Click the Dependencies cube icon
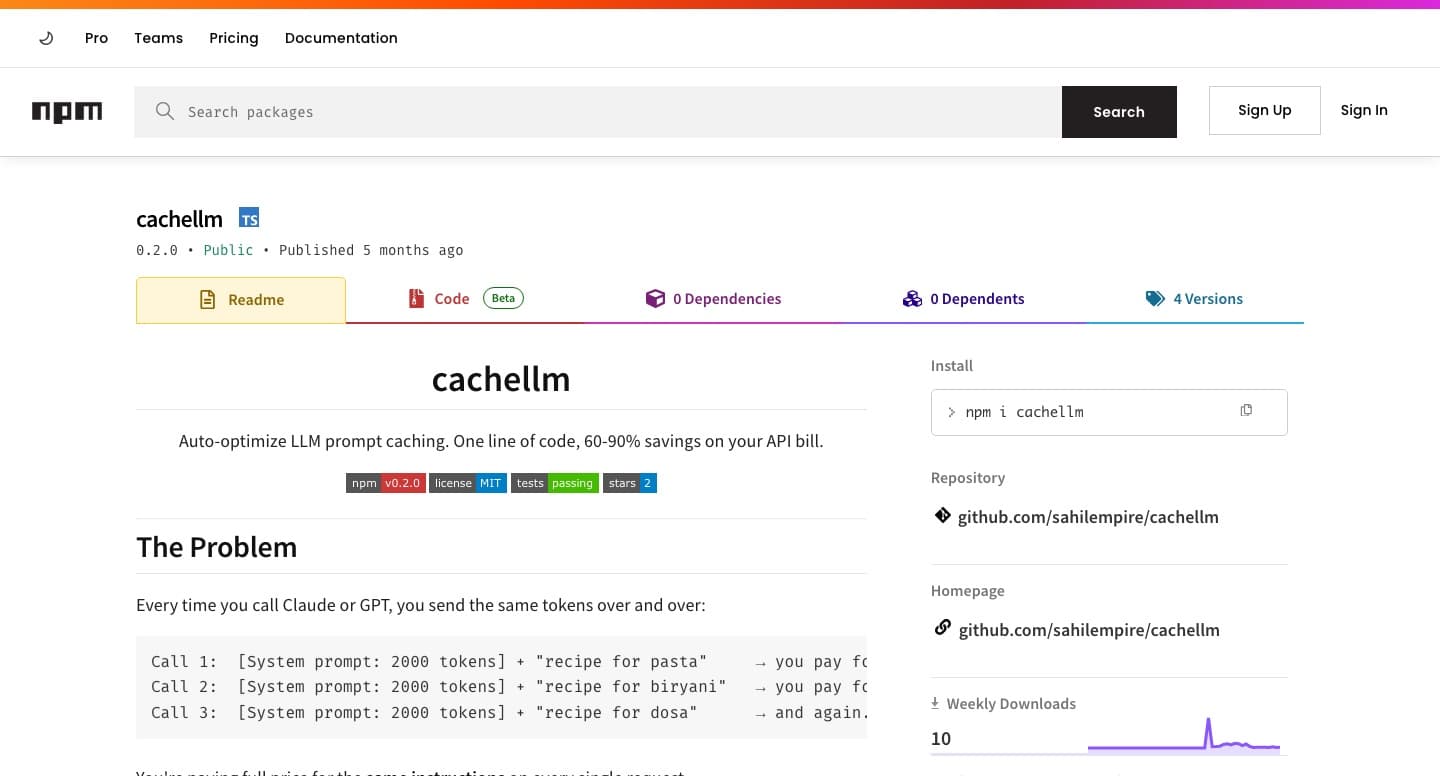Image resolution: width=1440 pixels, height=776 pixels. [655, 298]
